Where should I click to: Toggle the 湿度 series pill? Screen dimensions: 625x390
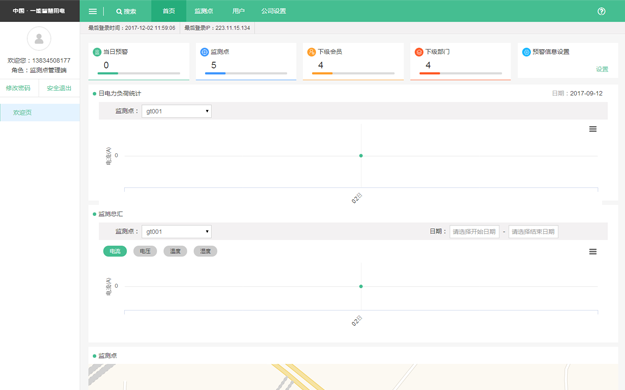tap(205, 251)
